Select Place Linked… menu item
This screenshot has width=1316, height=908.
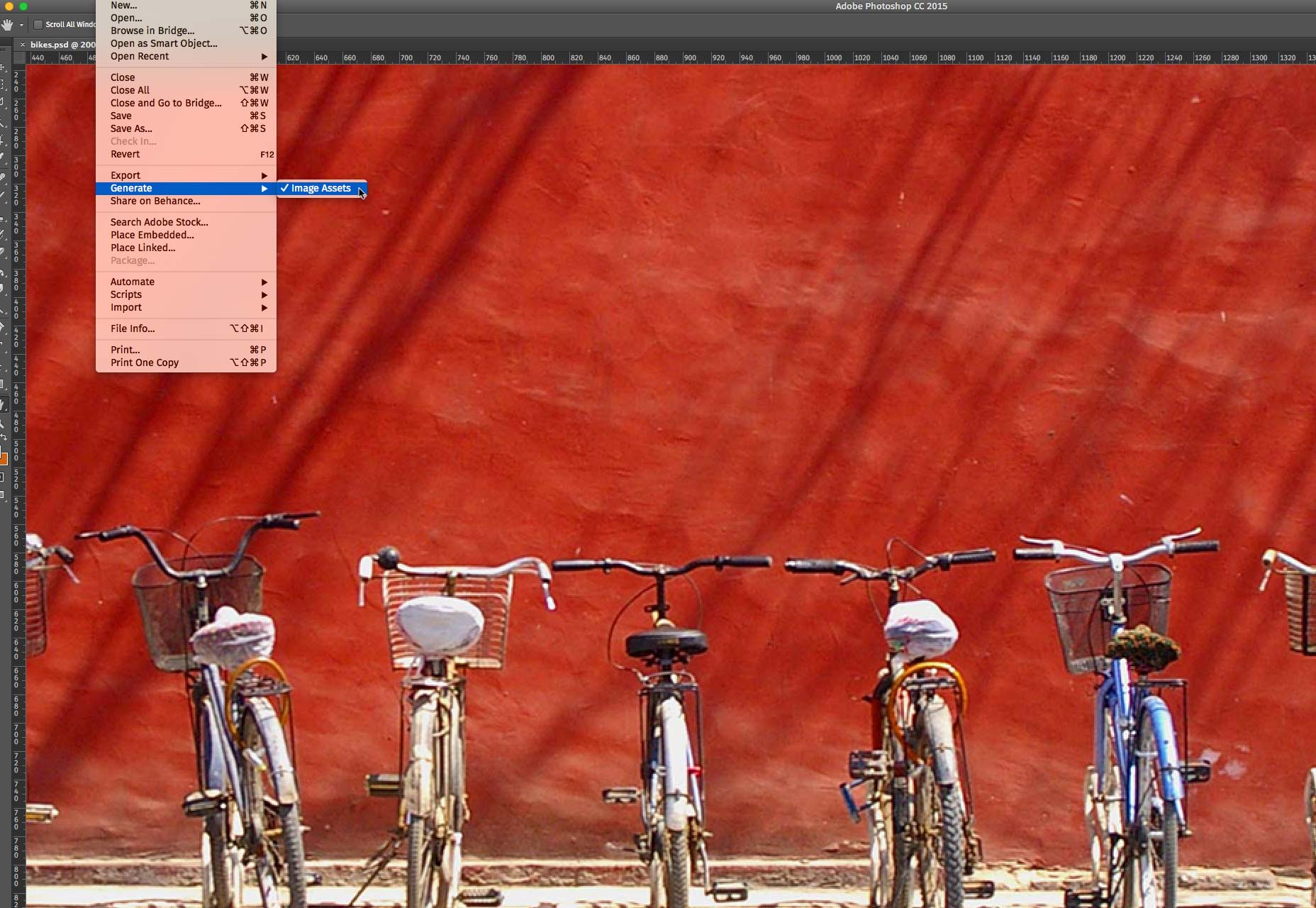[186, 248]
